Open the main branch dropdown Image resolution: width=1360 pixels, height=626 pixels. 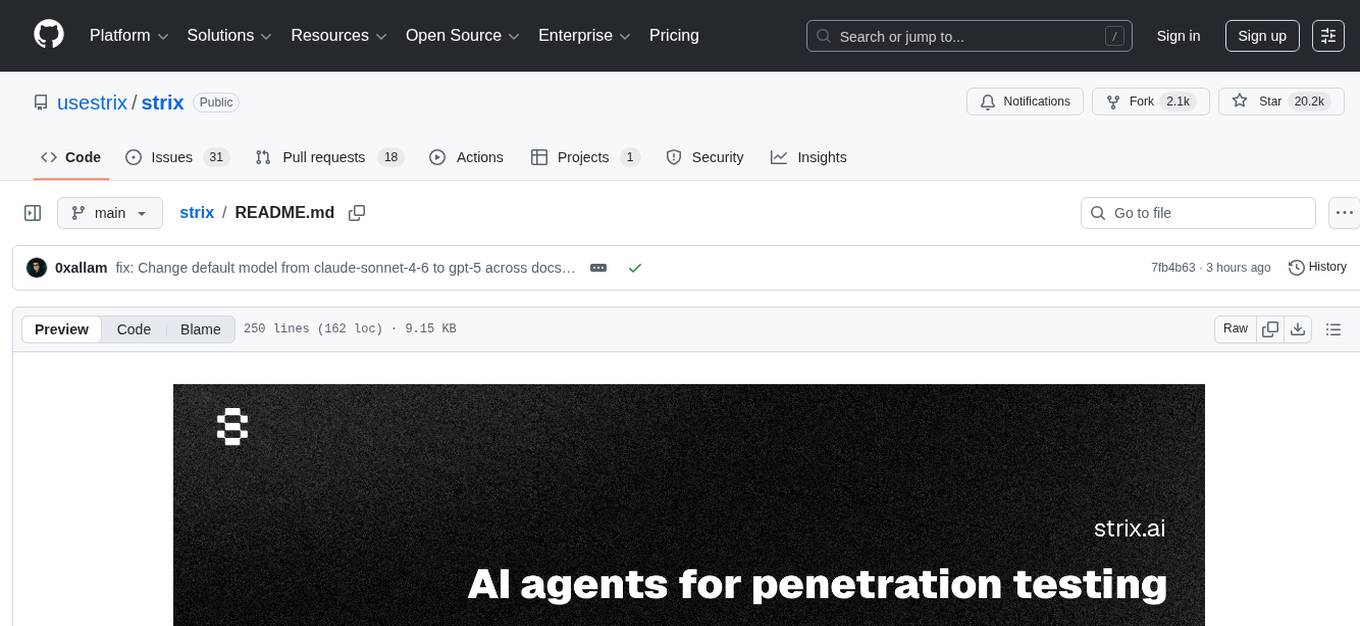[x=109, y=213]
